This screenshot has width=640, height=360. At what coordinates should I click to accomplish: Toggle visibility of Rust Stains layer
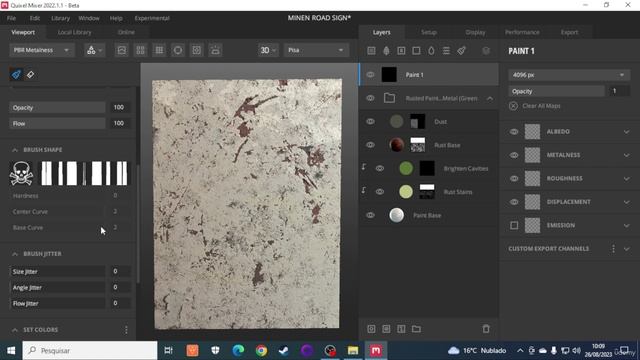click(380, 191)
